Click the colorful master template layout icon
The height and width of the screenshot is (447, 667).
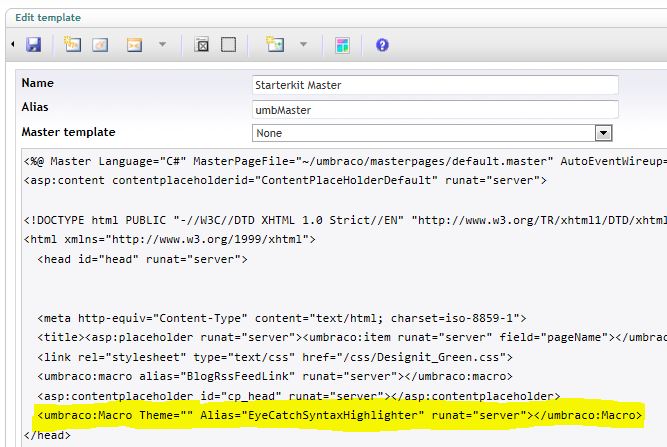coord(342,45)
